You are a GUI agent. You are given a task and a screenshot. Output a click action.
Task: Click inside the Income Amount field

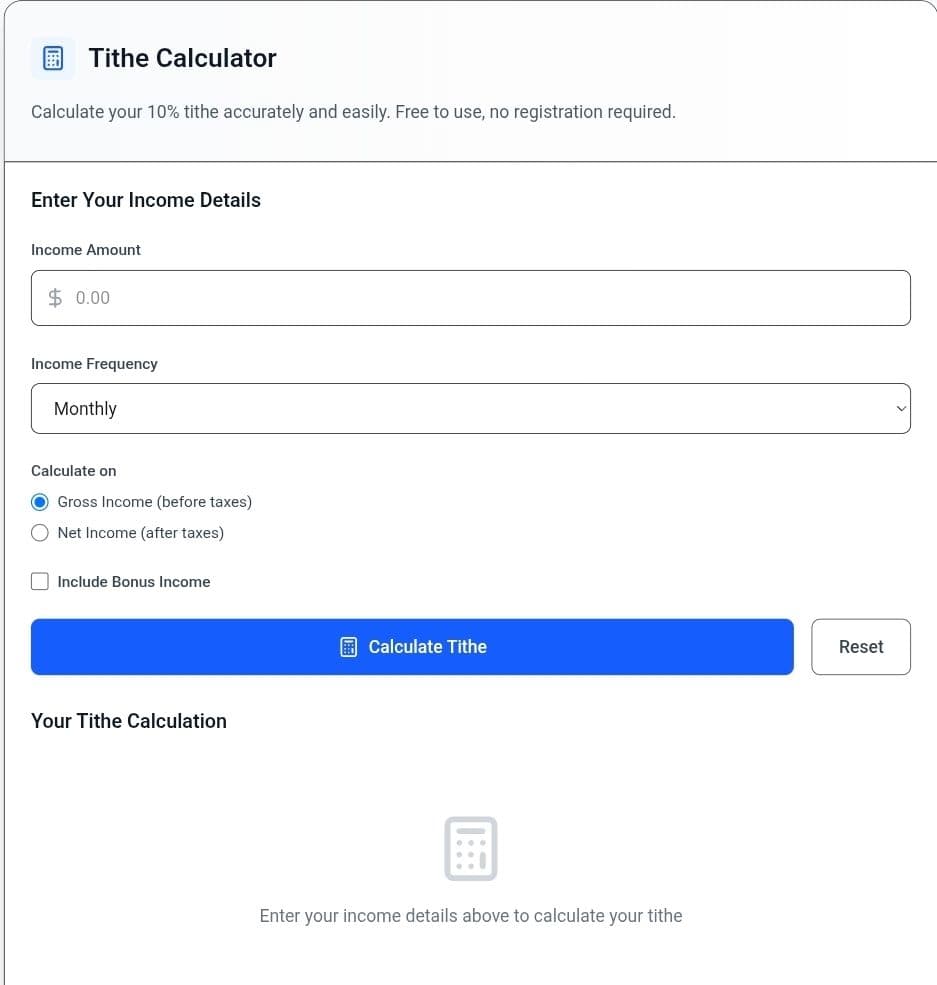tap(470, 297)
